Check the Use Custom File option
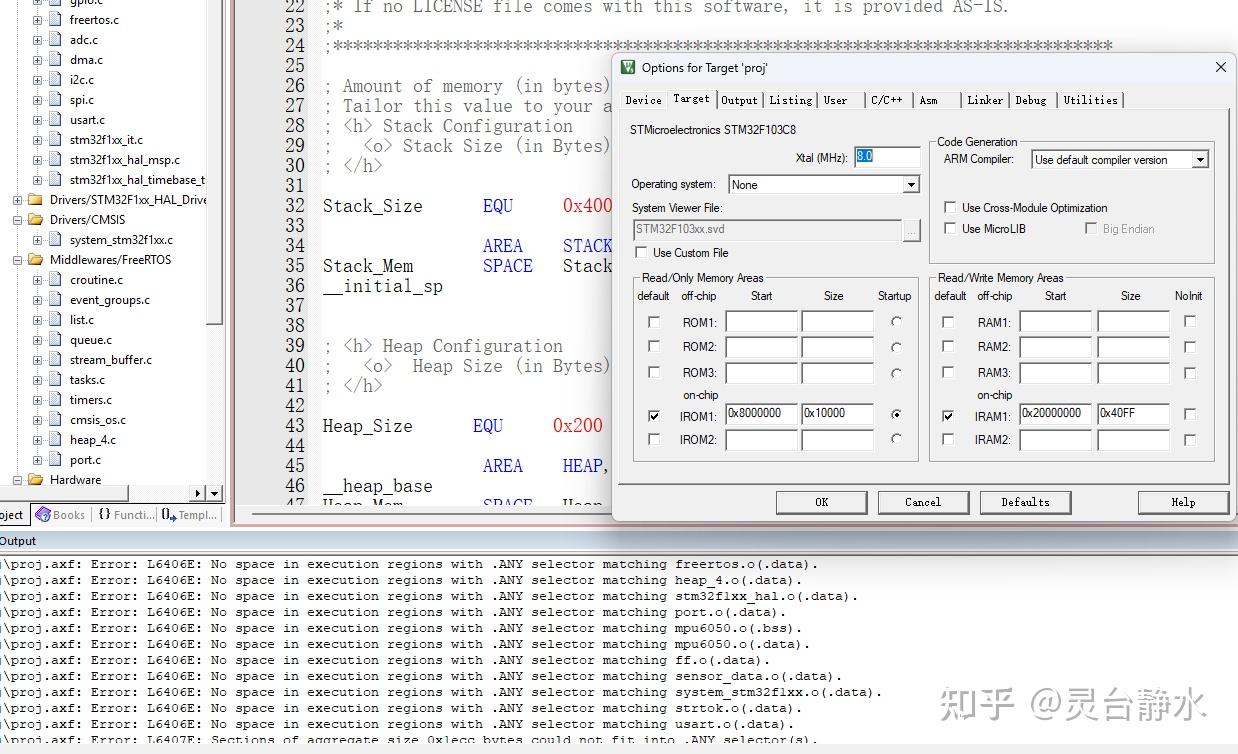 640,253
